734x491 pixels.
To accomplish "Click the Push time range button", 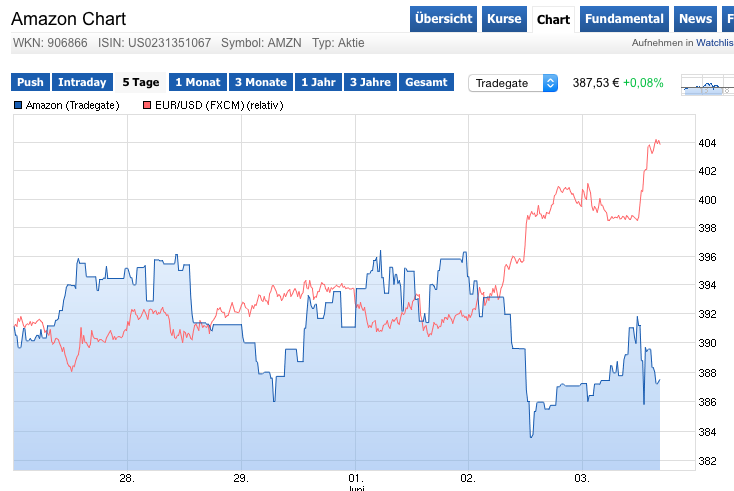I will click(30, 83).
